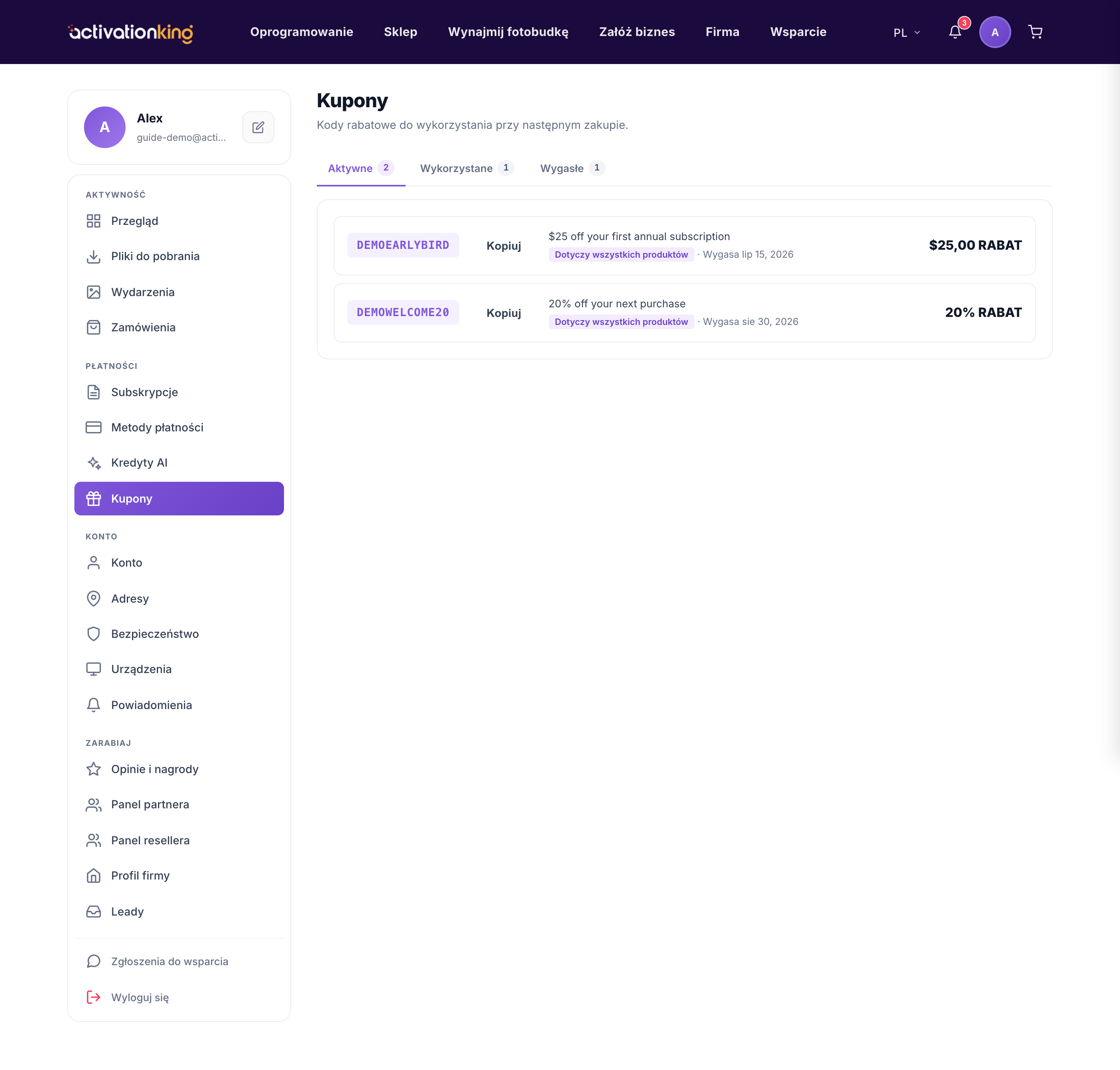
Task: Switch to the Wykorzystane tab
Action: click(466, 168)
